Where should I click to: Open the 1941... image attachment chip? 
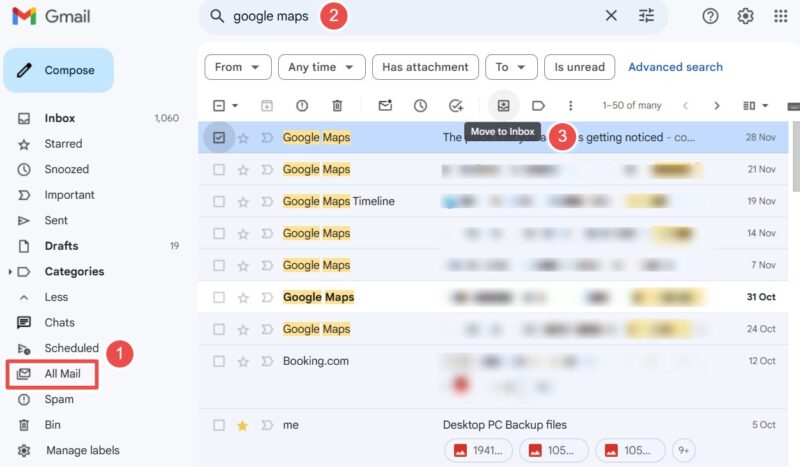coord(478,450)
